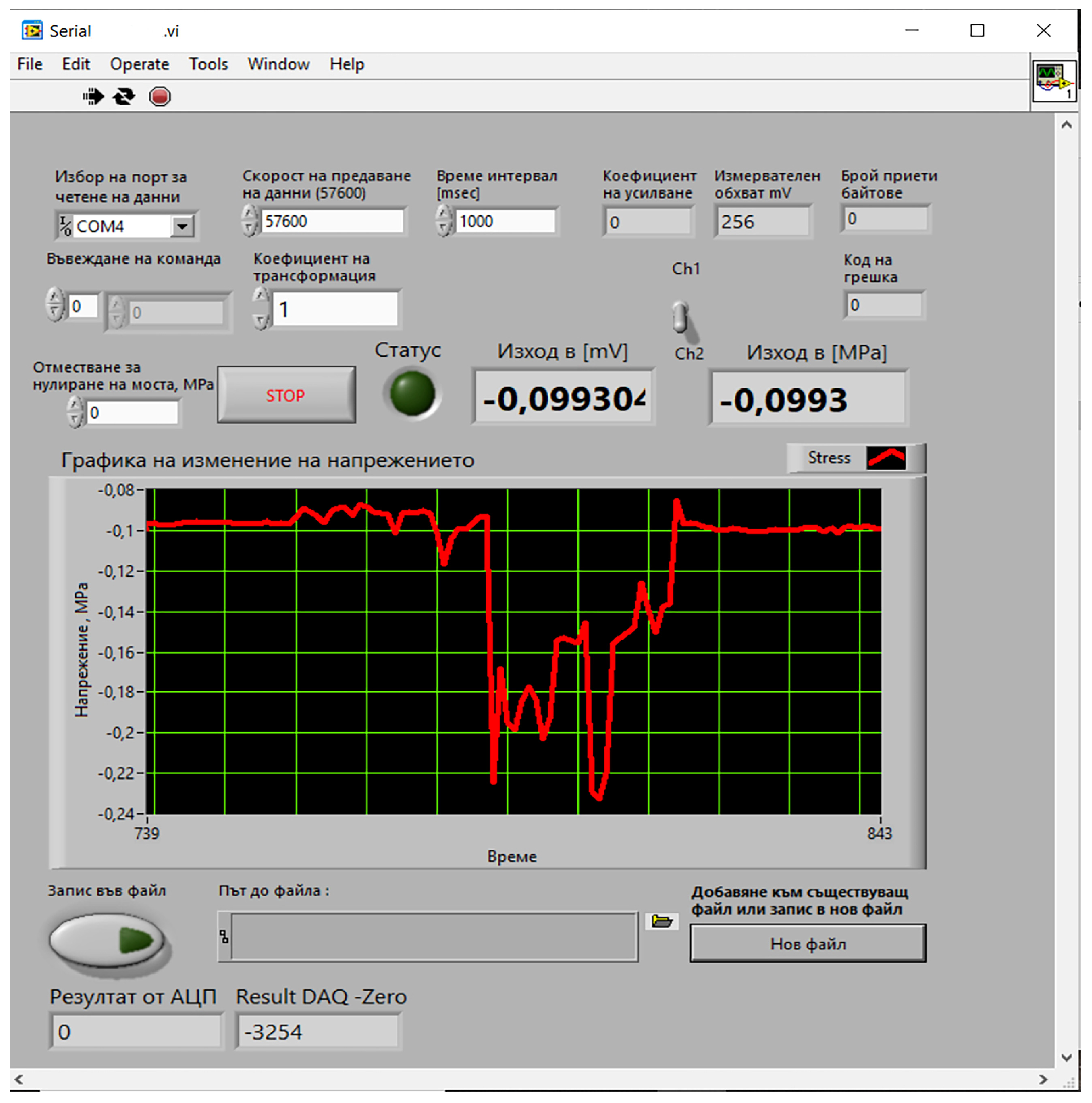Click the transformation coefficient input field

click(x=335, y=309)
